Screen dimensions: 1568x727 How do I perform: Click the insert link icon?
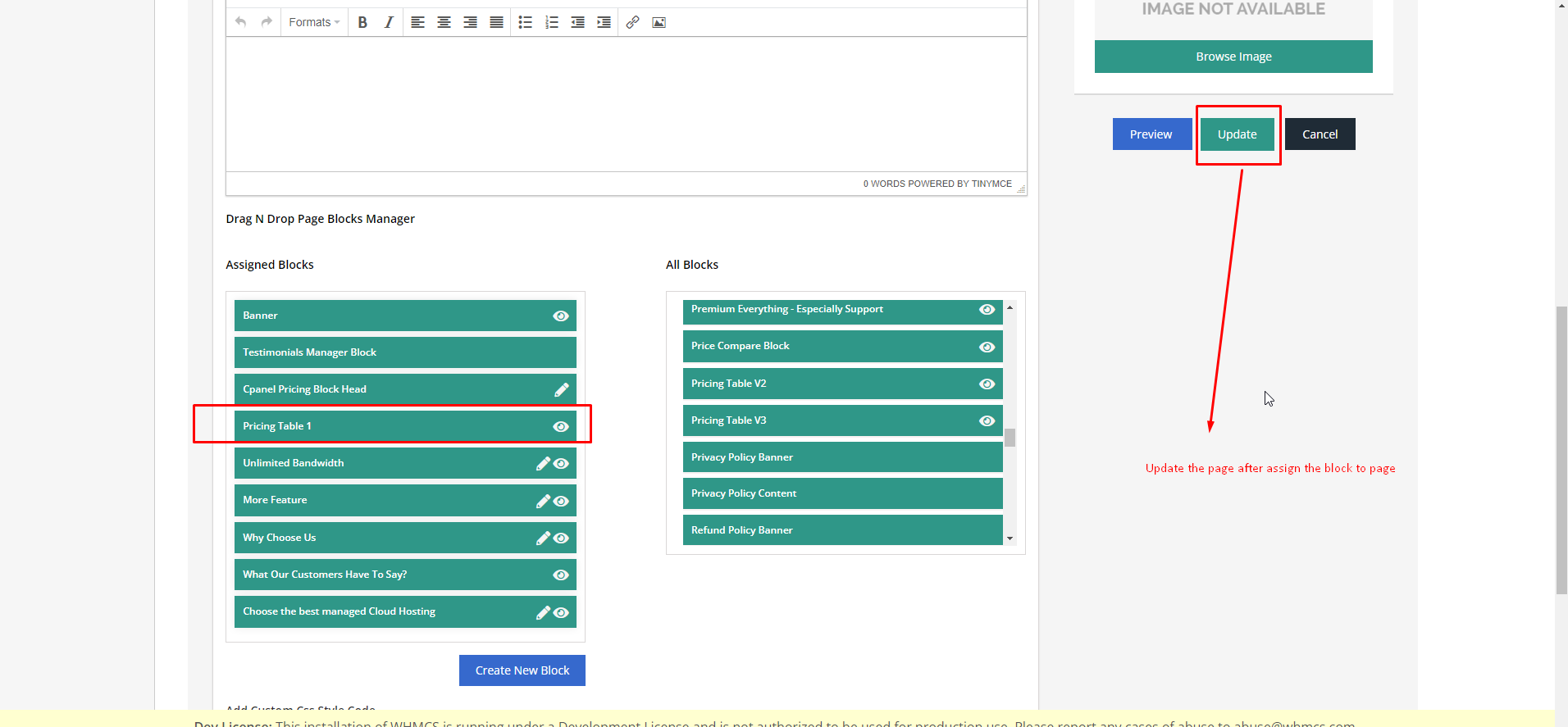pos(632,22)
